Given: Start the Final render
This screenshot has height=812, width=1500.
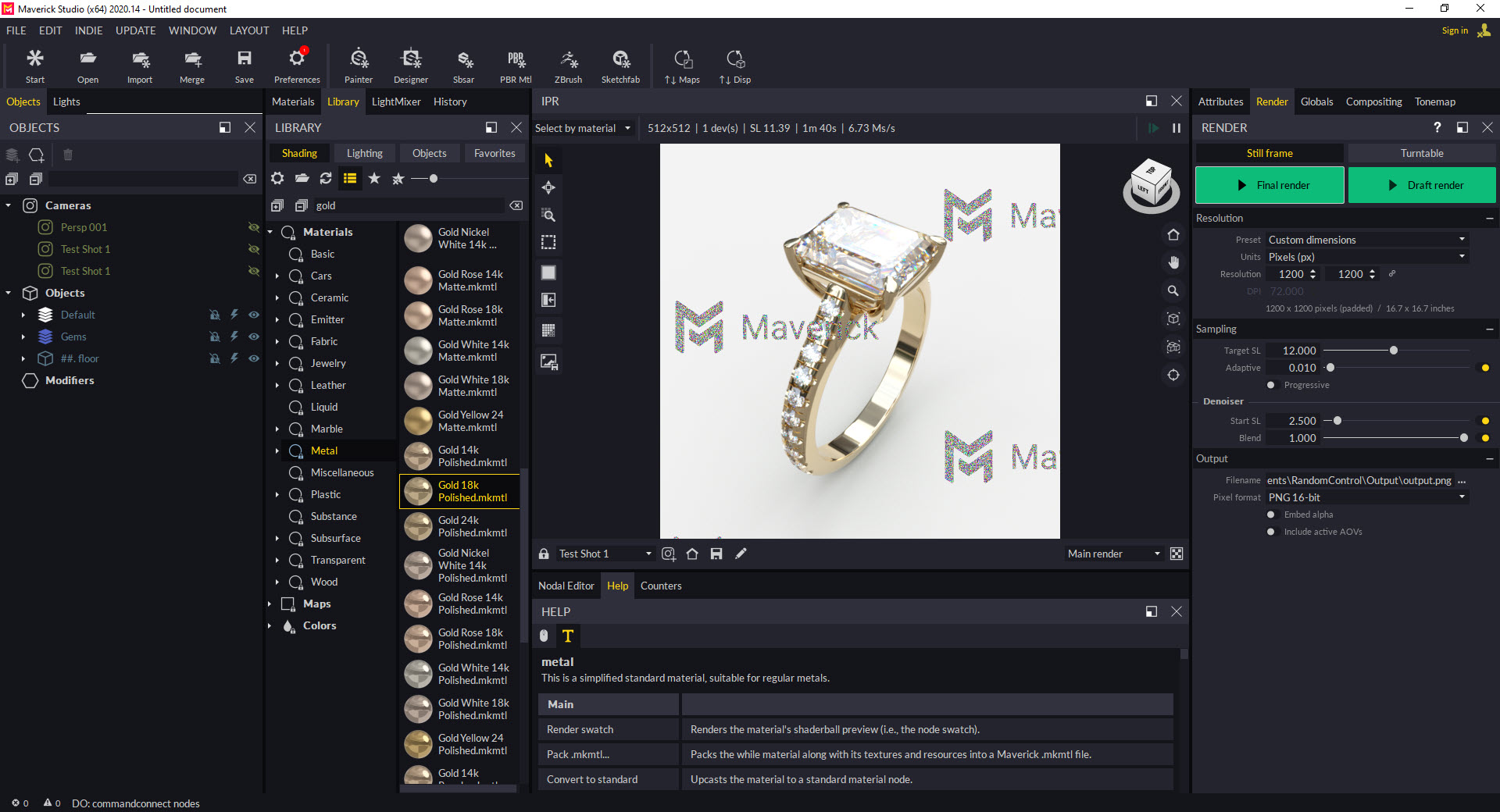Looking at the screenshot, I should (1270, 185).
